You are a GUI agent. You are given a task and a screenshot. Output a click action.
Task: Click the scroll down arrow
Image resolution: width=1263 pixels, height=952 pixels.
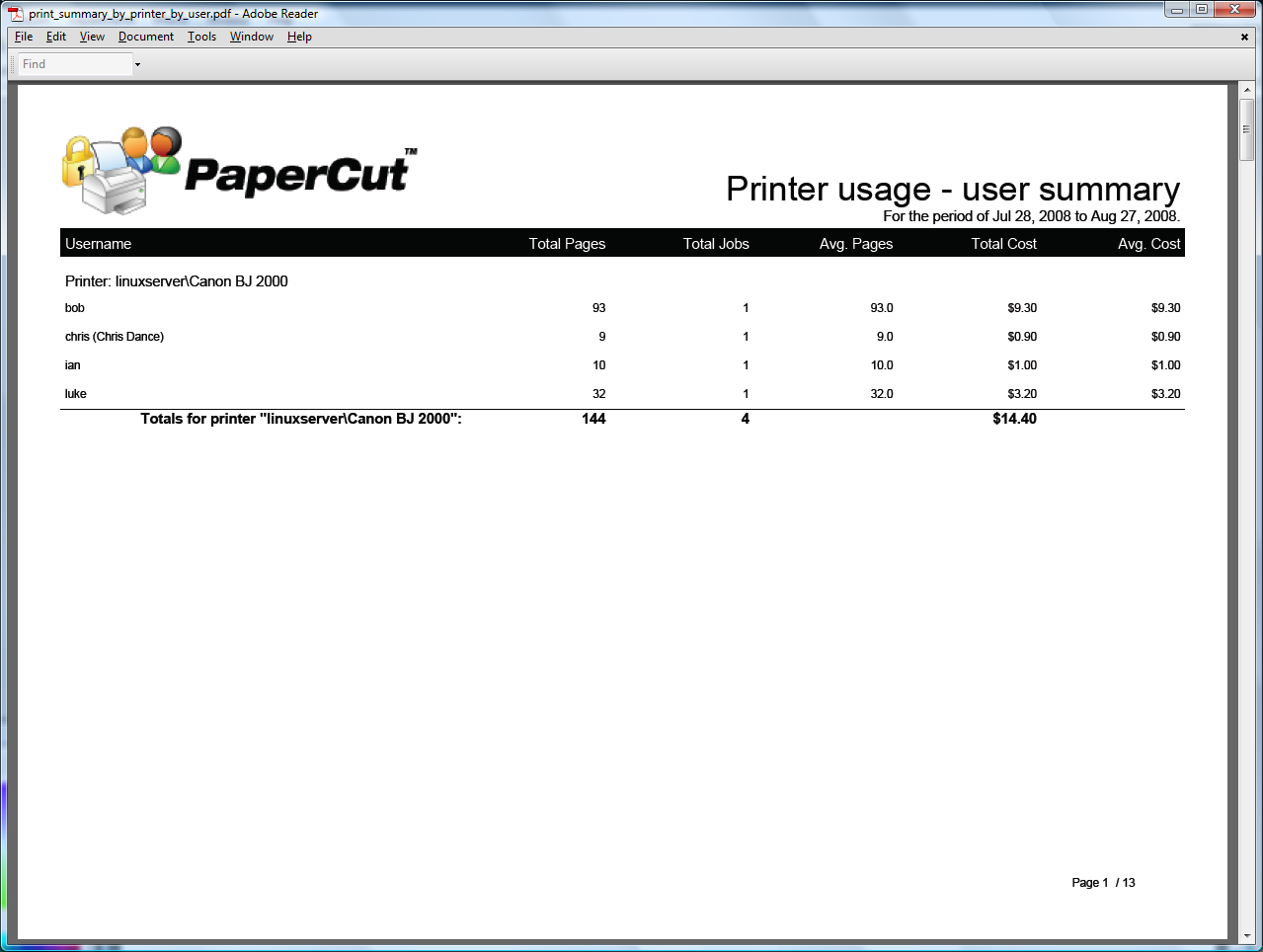tap(1247, 935)
